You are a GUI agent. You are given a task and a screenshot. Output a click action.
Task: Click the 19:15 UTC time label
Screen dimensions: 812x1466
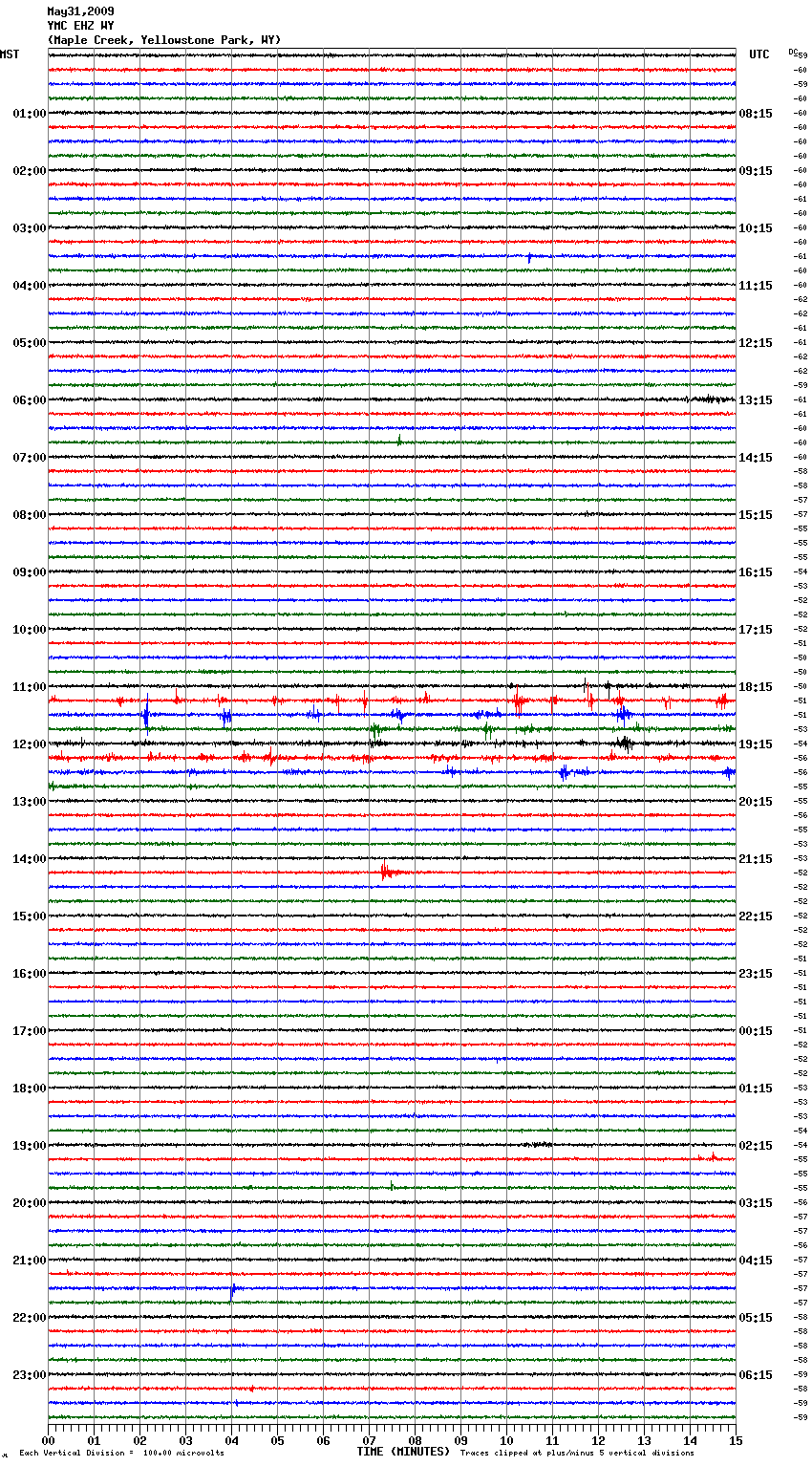point(756,744)
